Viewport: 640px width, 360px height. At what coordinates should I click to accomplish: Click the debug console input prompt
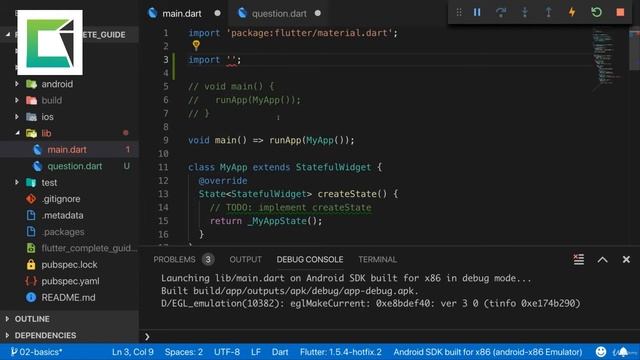pyautogui.click(x=388, y=337)
